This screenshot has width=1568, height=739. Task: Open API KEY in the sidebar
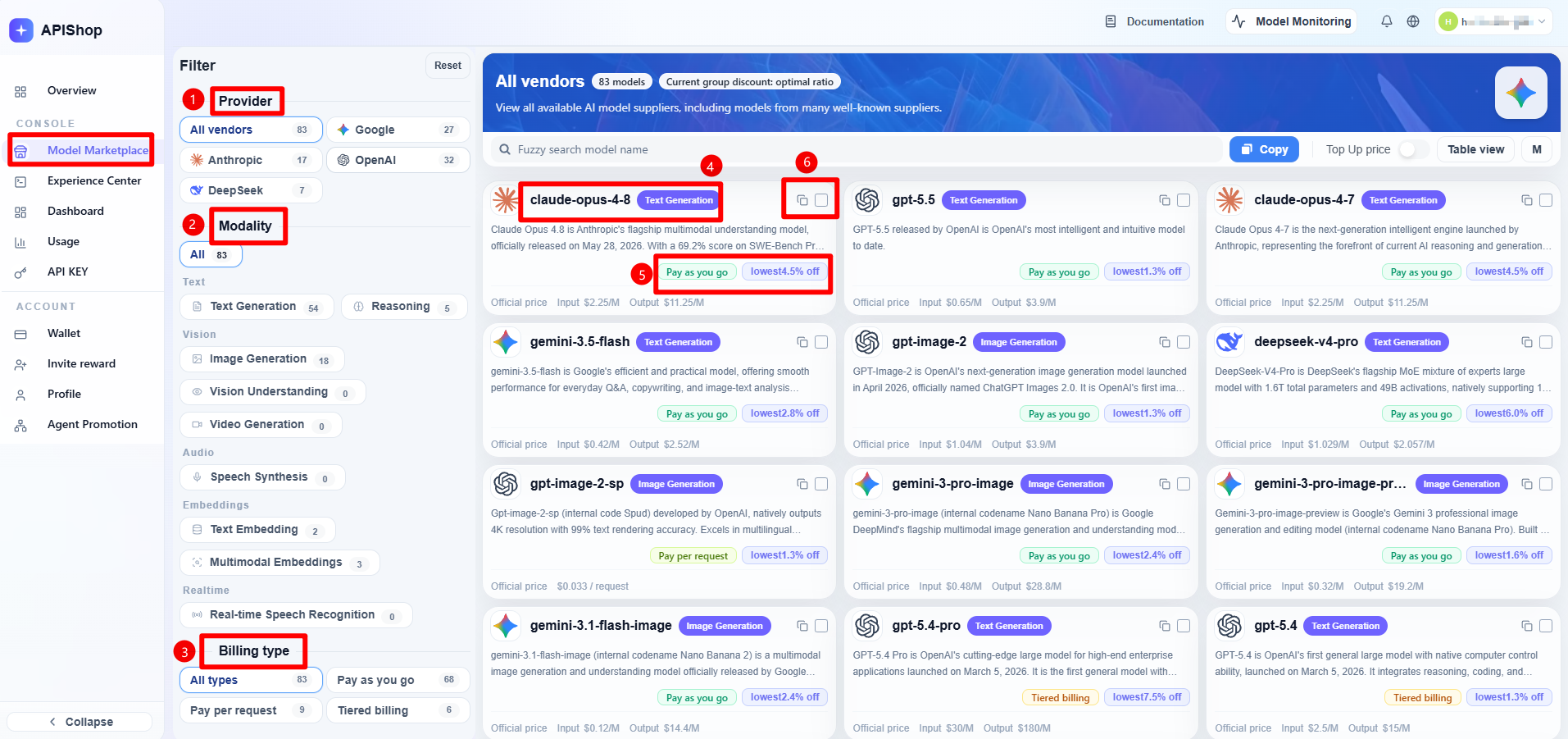67,271
